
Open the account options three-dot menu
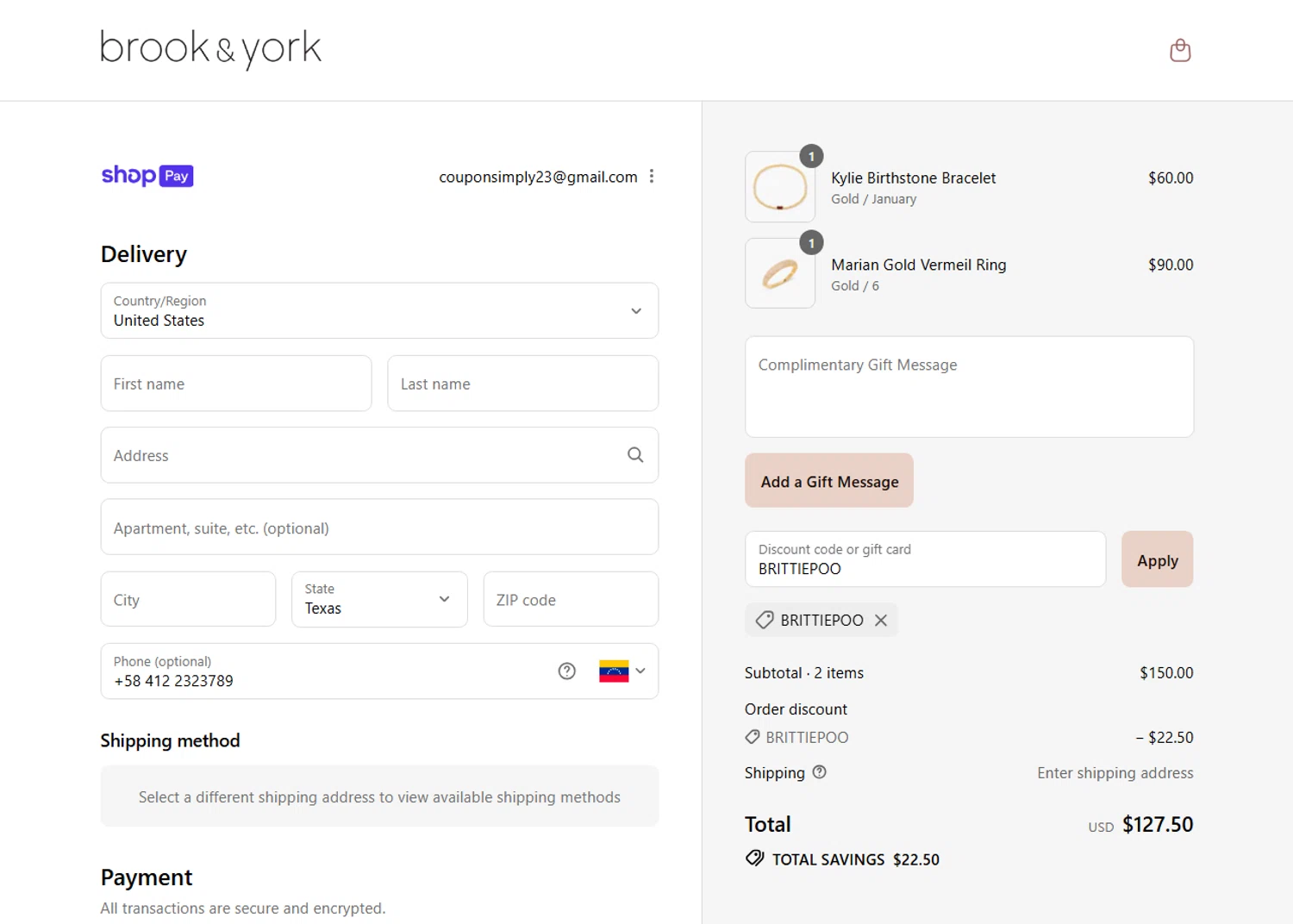(652, 176)
